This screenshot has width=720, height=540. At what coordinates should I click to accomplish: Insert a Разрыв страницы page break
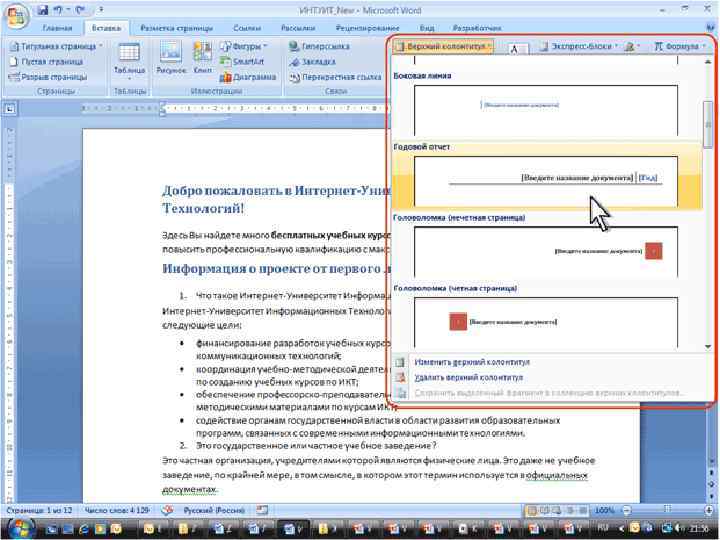(x=48, y=77)
